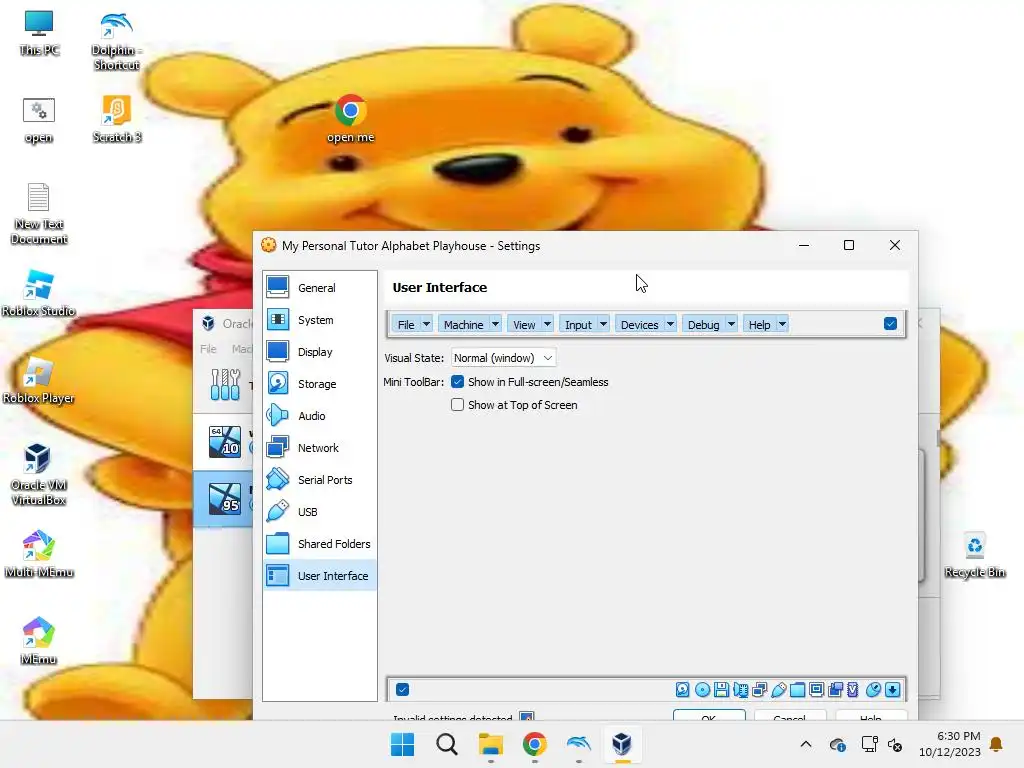Viewport: 1024px width, 768px height.
Task: Open File Explorer from the taskbar
Action: coord(490,744)
